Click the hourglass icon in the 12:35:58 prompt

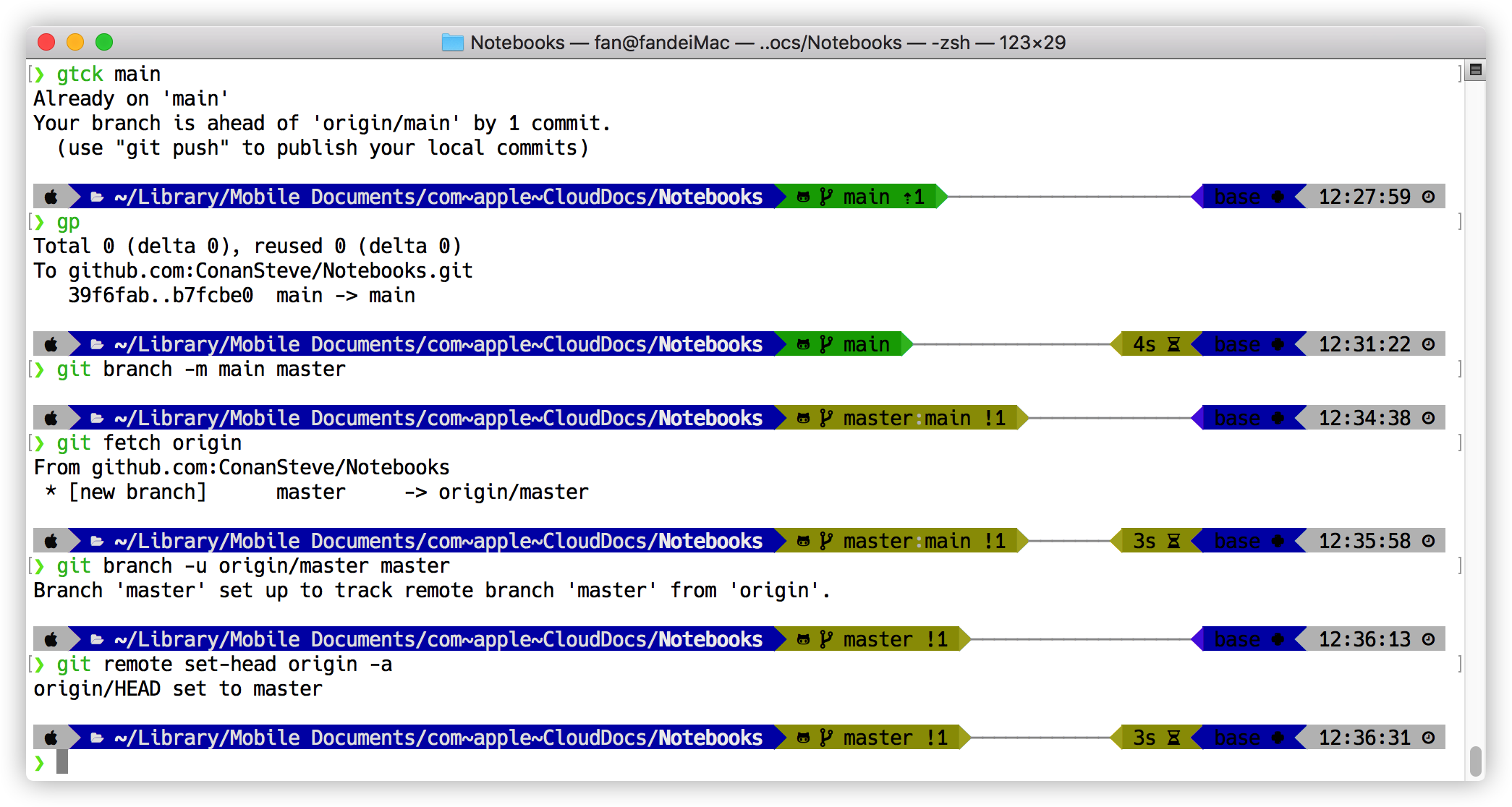pyautogui.click(x=1173, y=541)
